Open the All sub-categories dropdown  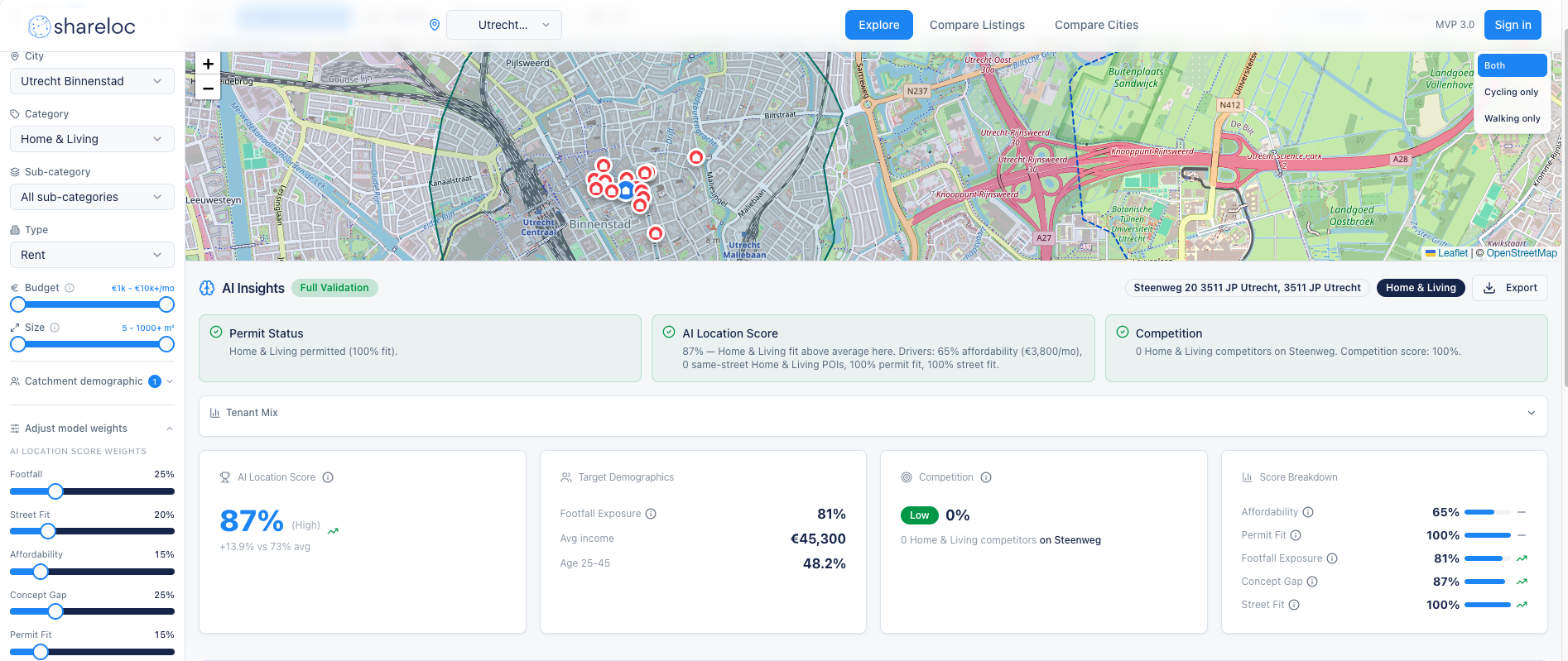click(x=92, y=197)
